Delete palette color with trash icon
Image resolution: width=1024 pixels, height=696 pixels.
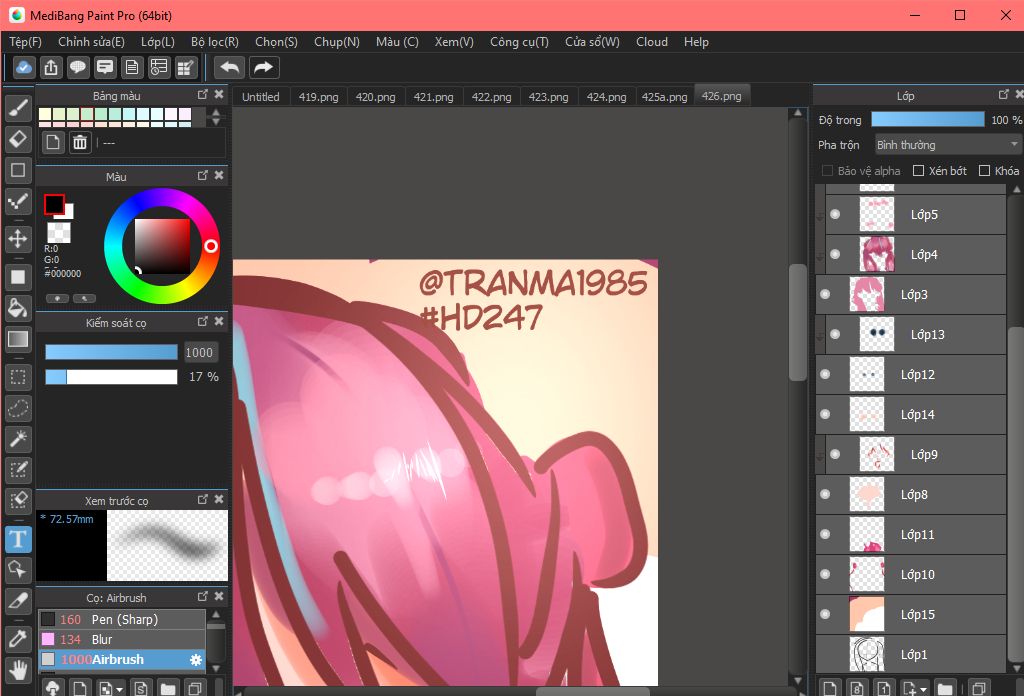point(80,142)
